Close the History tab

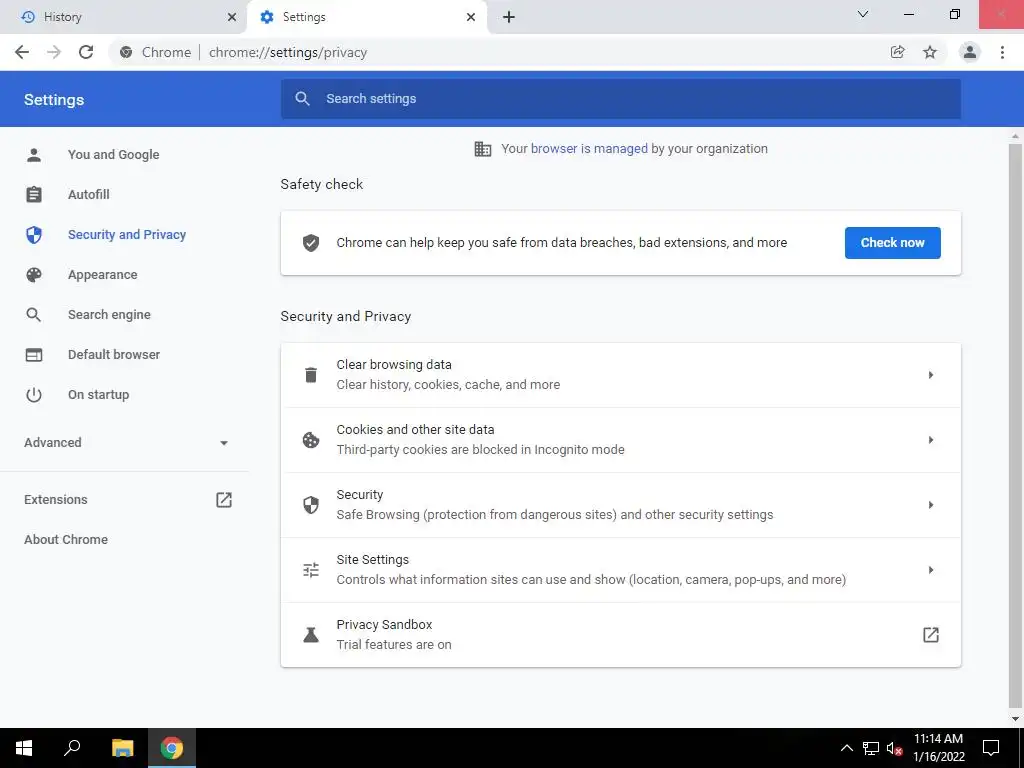click(x=232, y=17)
